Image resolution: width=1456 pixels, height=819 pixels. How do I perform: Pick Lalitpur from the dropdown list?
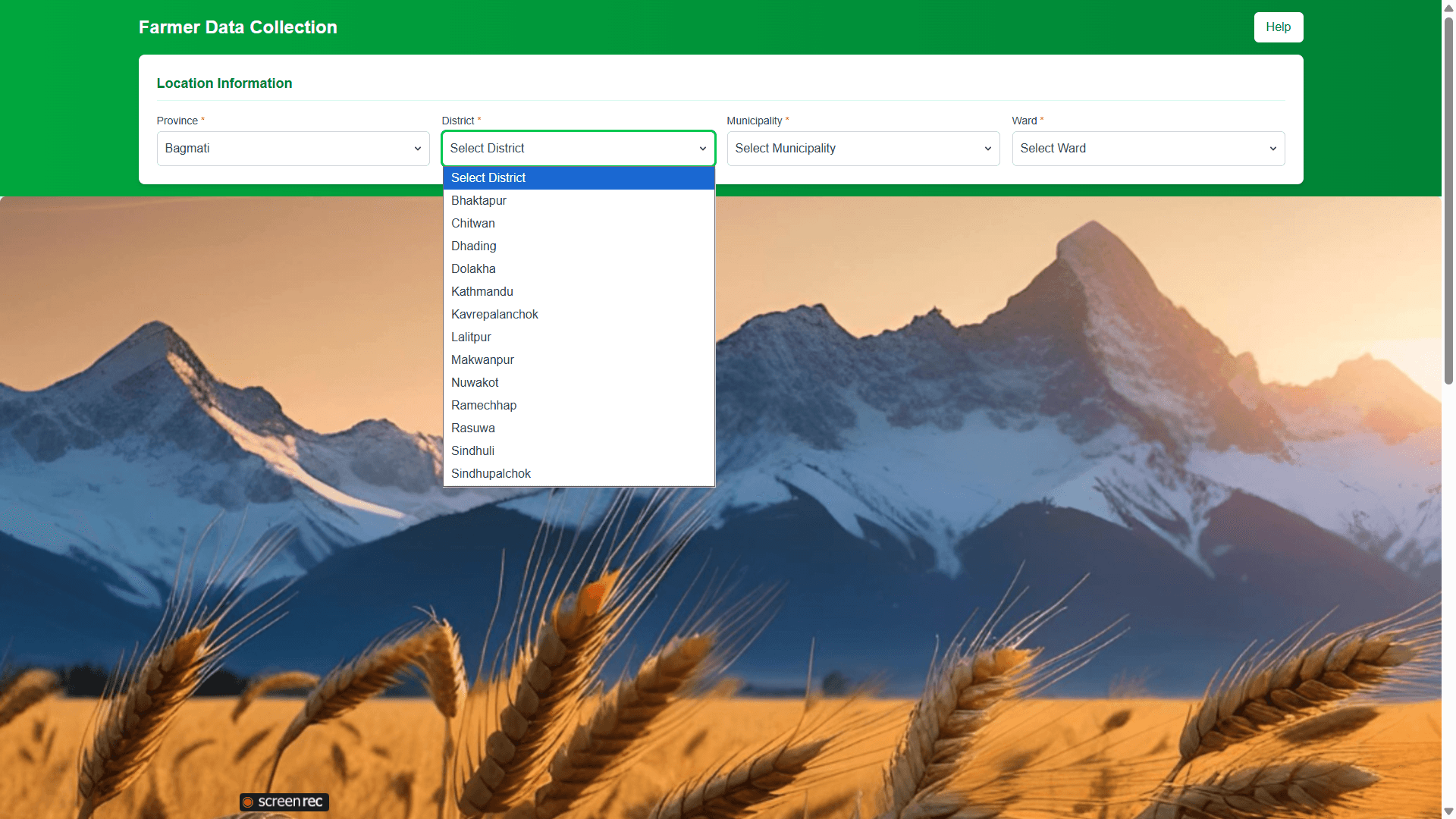471,337
